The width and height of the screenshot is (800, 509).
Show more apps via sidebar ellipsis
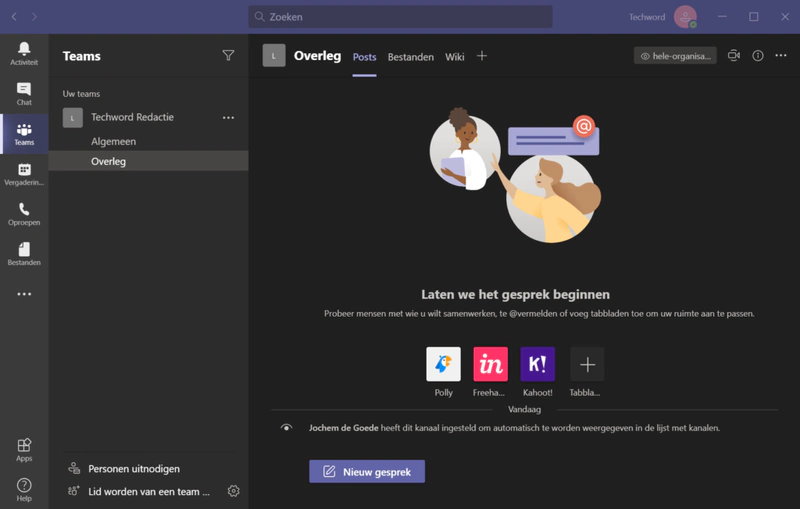(x=24, y=294)
